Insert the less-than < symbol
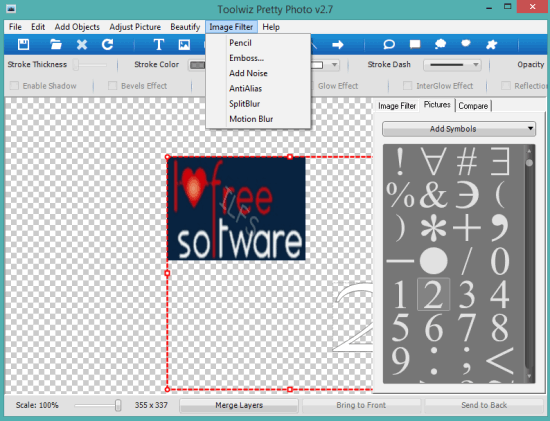Viewport: 550px width, 421px height. coord(500,361)
